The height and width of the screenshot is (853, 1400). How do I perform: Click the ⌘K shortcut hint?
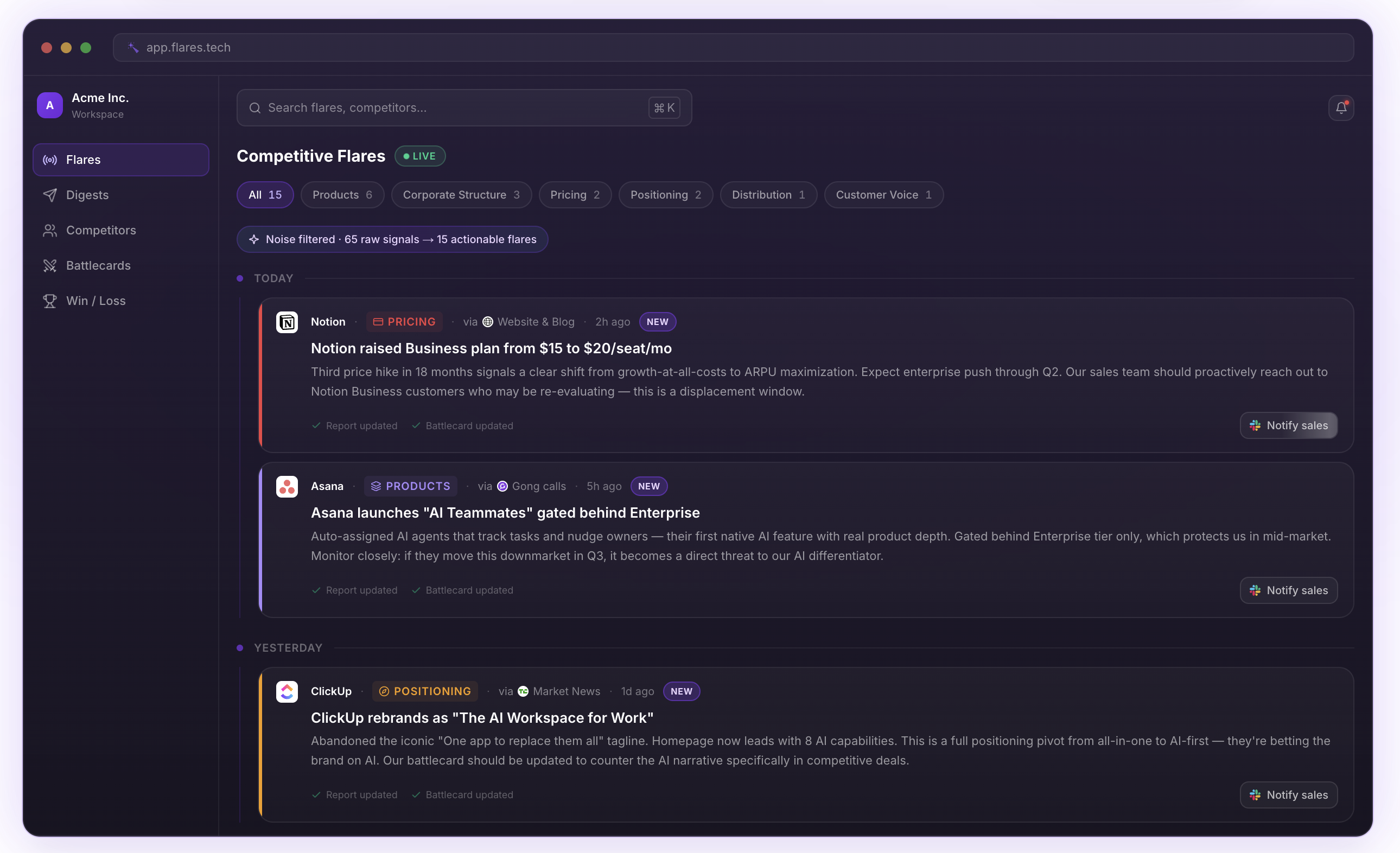(664, 107)
